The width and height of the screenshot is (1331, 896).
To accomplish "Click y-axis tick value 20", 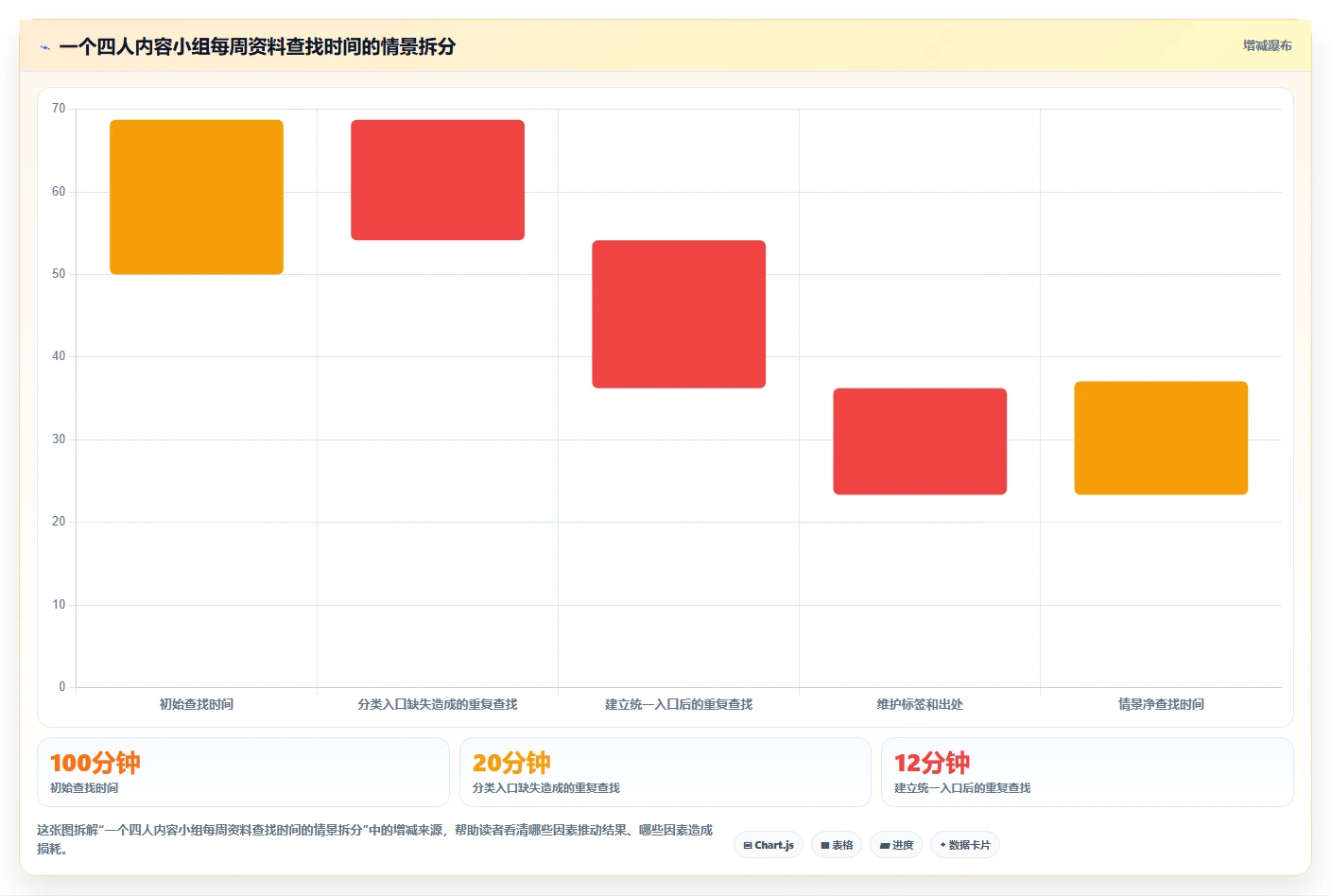I will 59,522.
